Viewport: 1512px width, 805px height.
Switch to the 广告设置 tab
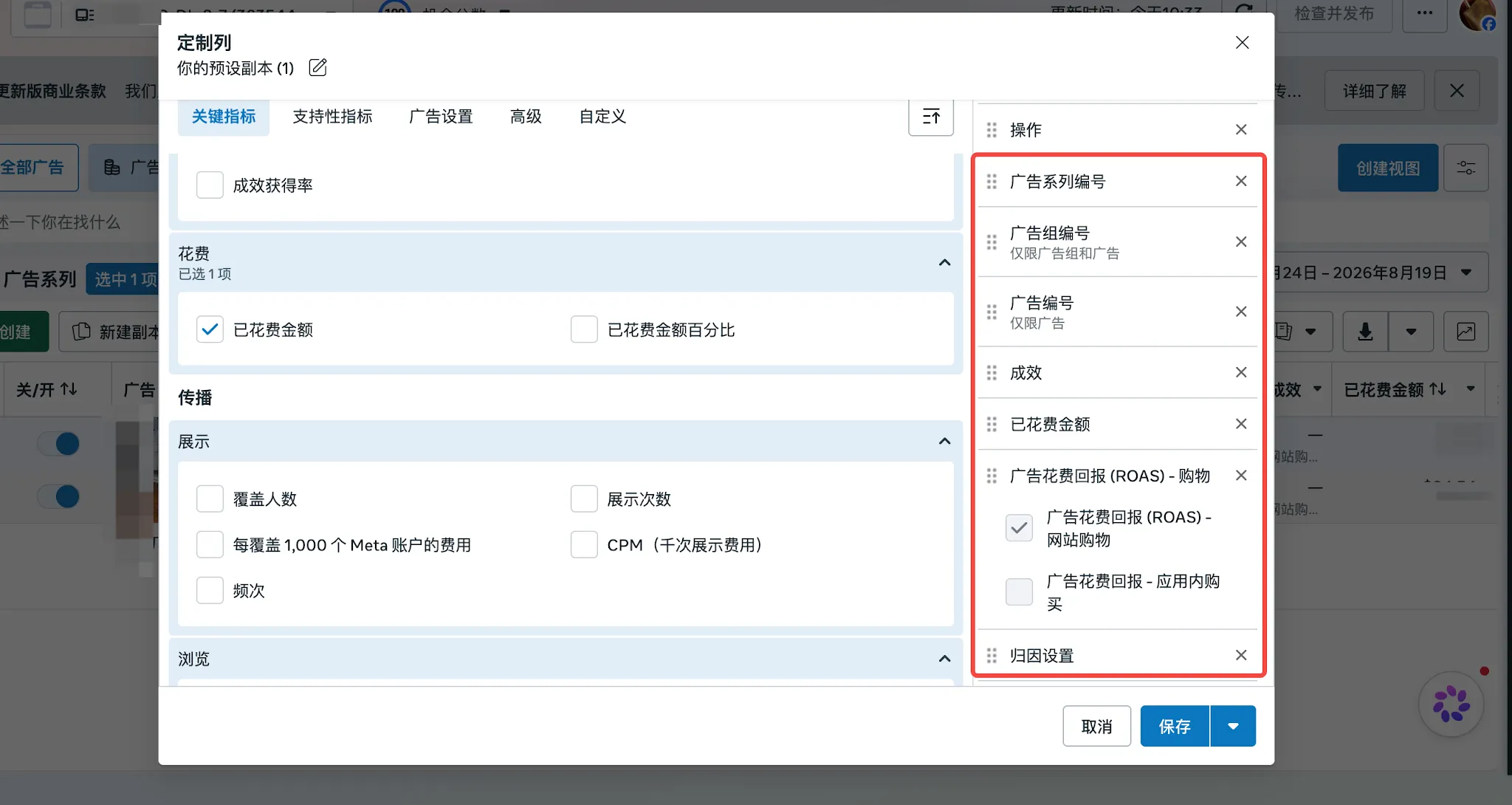click(441, 116)
